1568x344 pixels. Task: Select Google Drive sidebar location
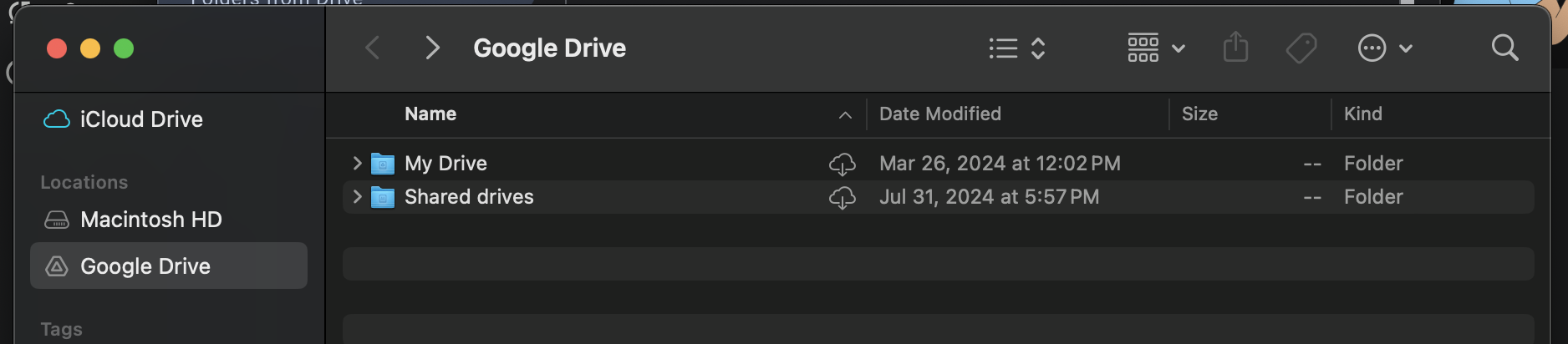pyautogui.click(x=168, y=266)
